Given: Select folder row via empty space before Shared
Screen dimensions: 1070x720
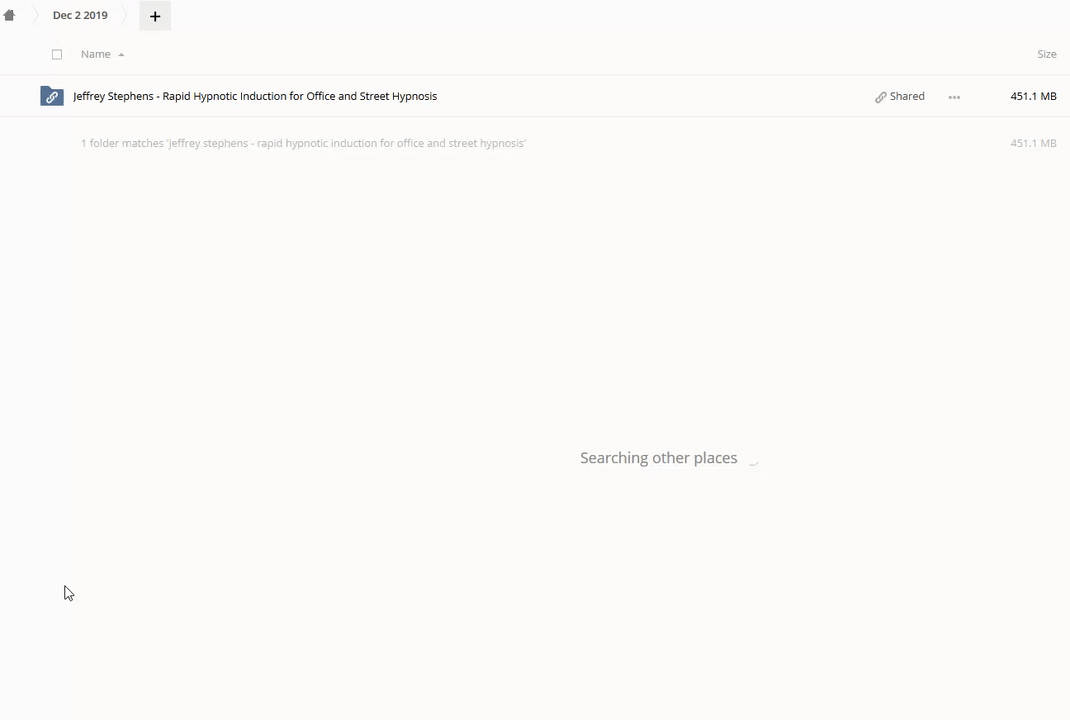Looking at the screenshot, I should (x=655, y=96).
